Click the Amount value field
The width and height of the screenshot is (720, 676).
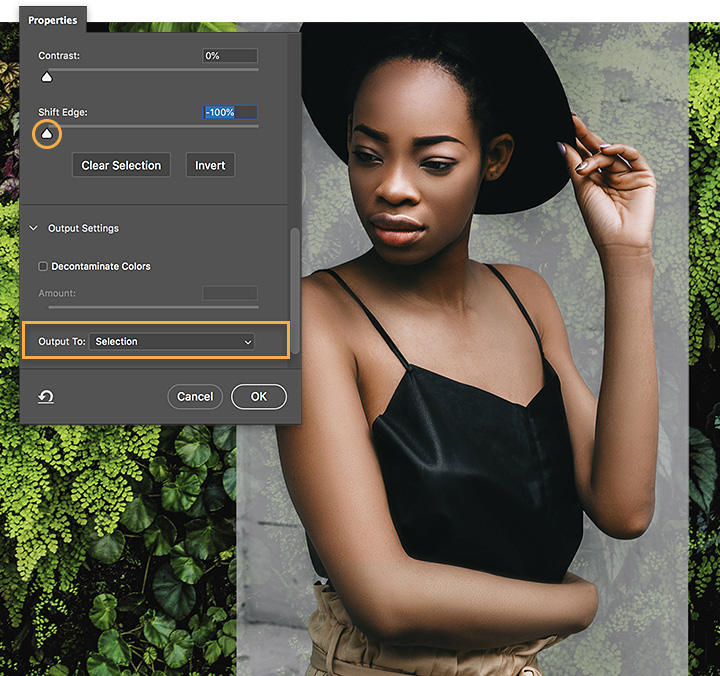tap(229, 294)
